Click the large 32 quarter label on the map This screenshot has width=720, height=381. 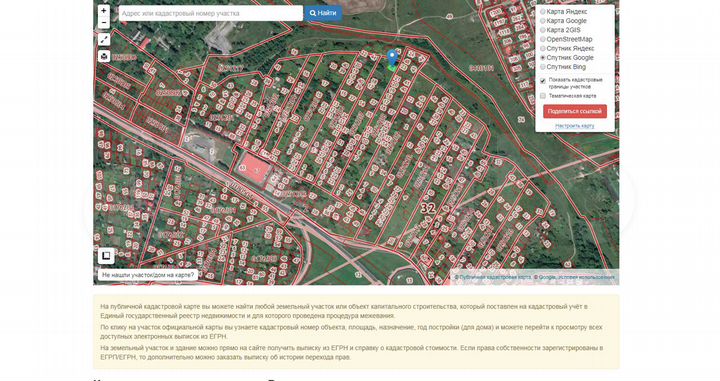pos(428,207)
